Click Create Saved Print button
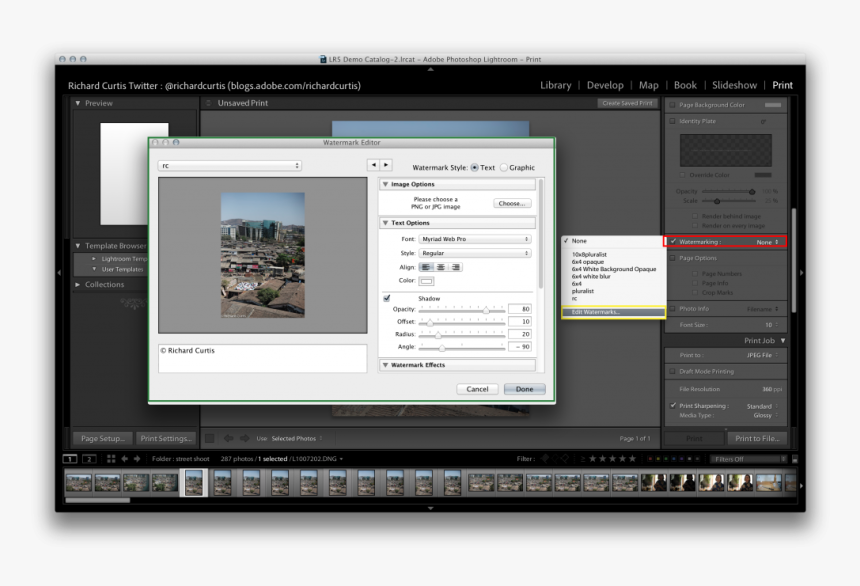This screenshot has height=586, width=860. click(x=627, y=103)
